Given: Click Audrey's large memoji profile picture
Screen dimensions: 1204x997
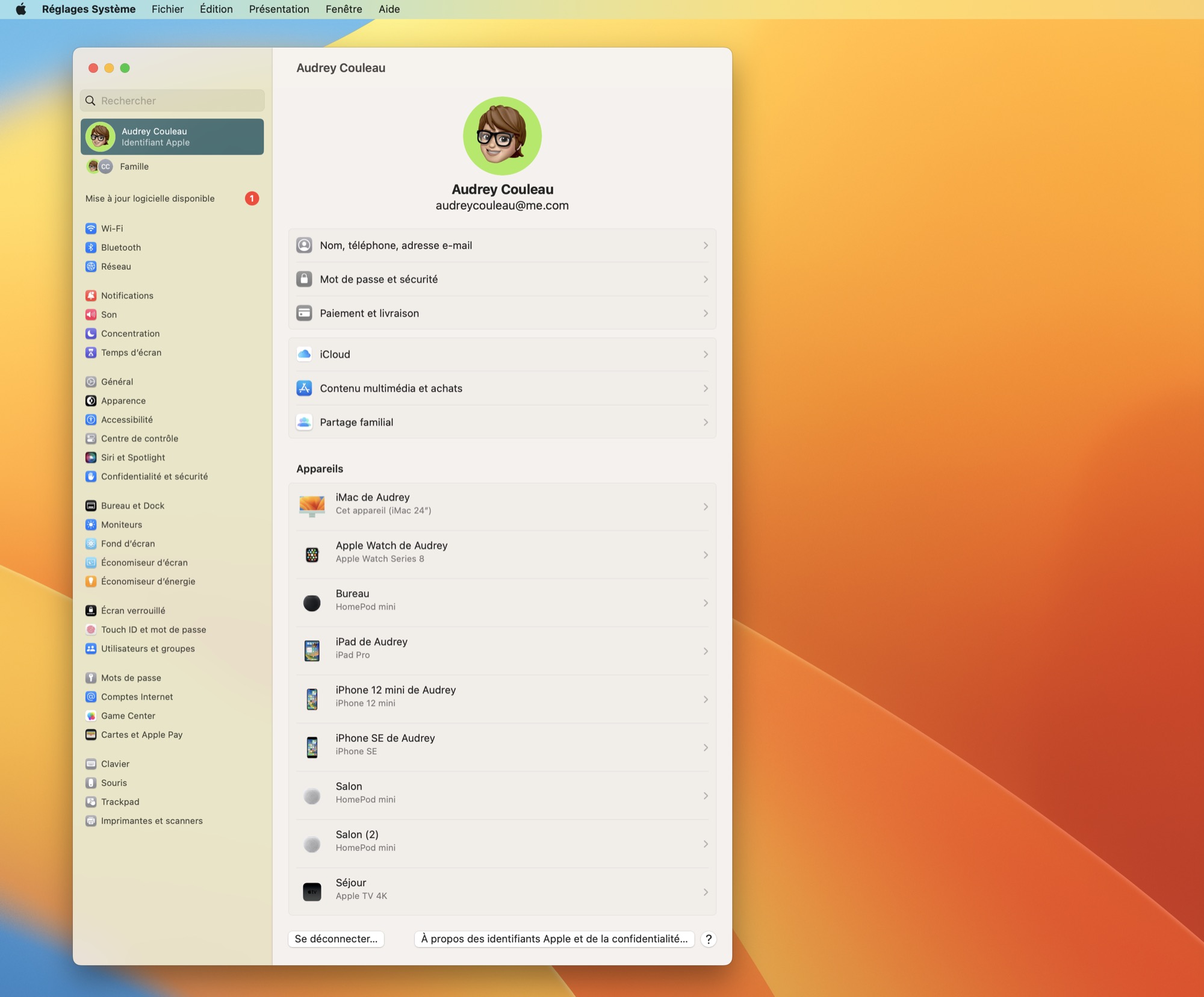Looking at the screenshot, I should click(502, 136).
